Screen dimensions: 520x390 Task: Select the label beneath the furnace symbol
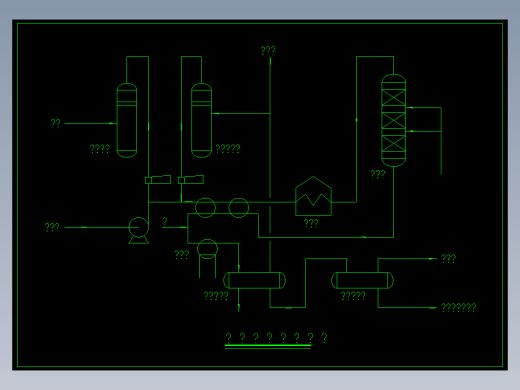click(x=311, y=223)
